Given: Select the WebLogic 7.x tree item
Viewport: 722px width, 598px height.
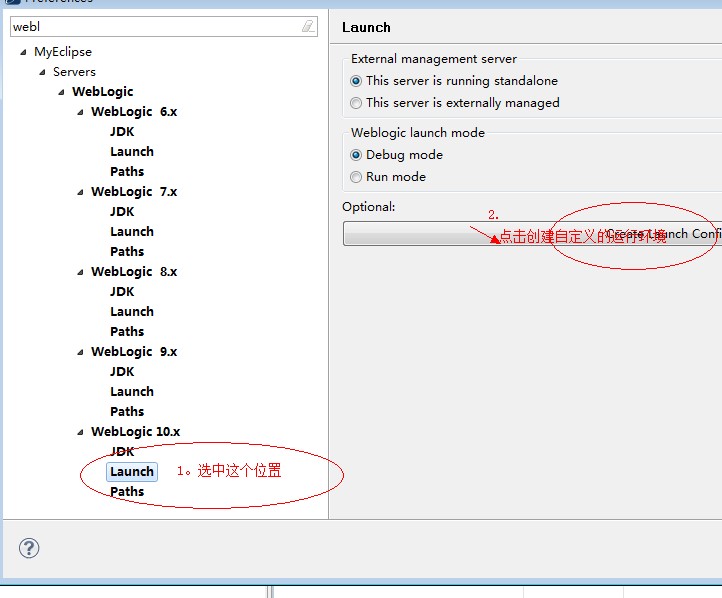Looking at the screenshot, I should [134, 192].
